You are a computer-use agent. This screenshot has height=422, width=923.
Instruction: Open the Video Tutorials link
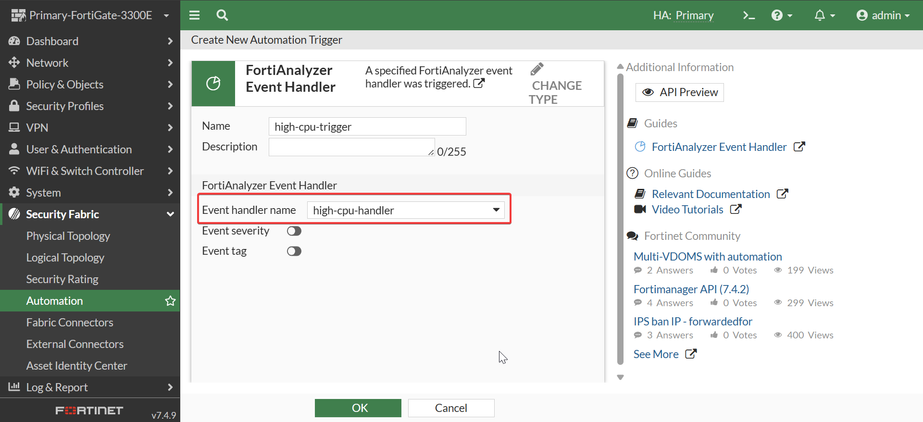point(688,210)
